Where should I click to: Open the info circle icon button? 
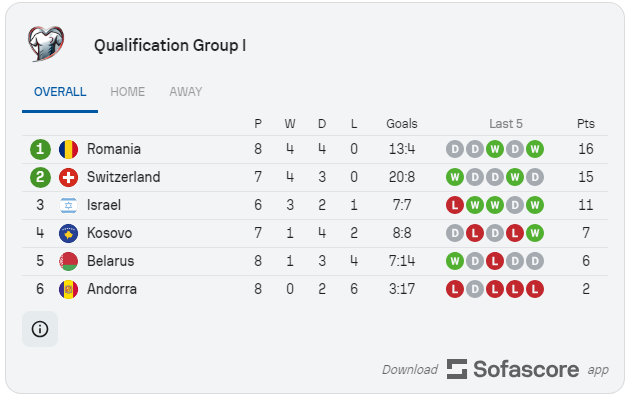coord(40,329)
